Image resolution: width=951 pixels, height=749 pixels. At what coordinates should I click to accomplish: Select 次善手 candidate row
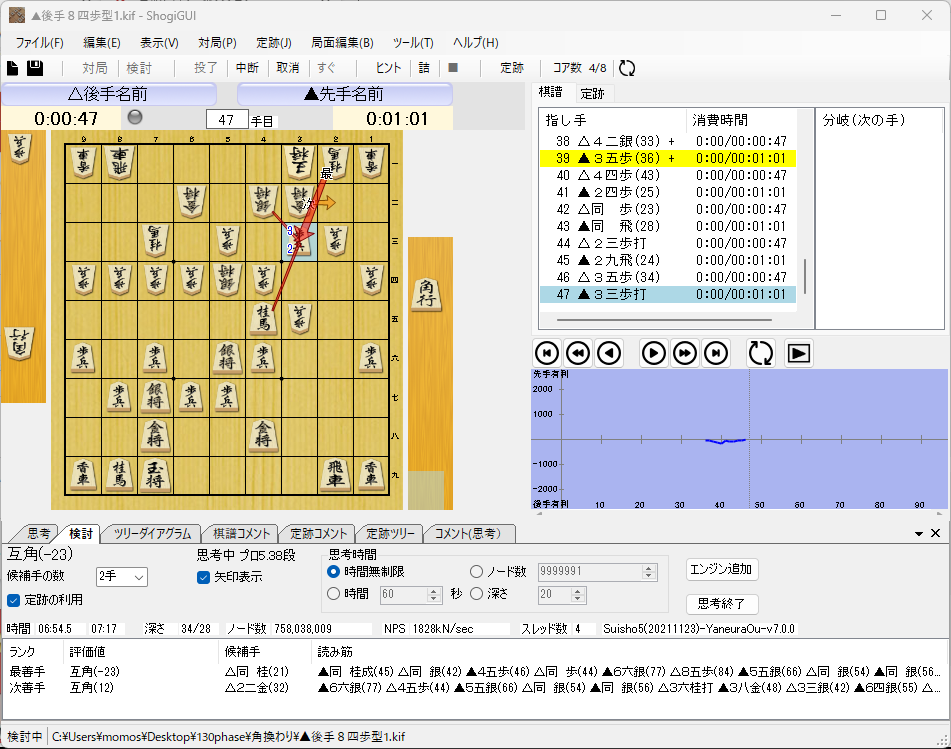pyautogui.click(x=473, y=688)
